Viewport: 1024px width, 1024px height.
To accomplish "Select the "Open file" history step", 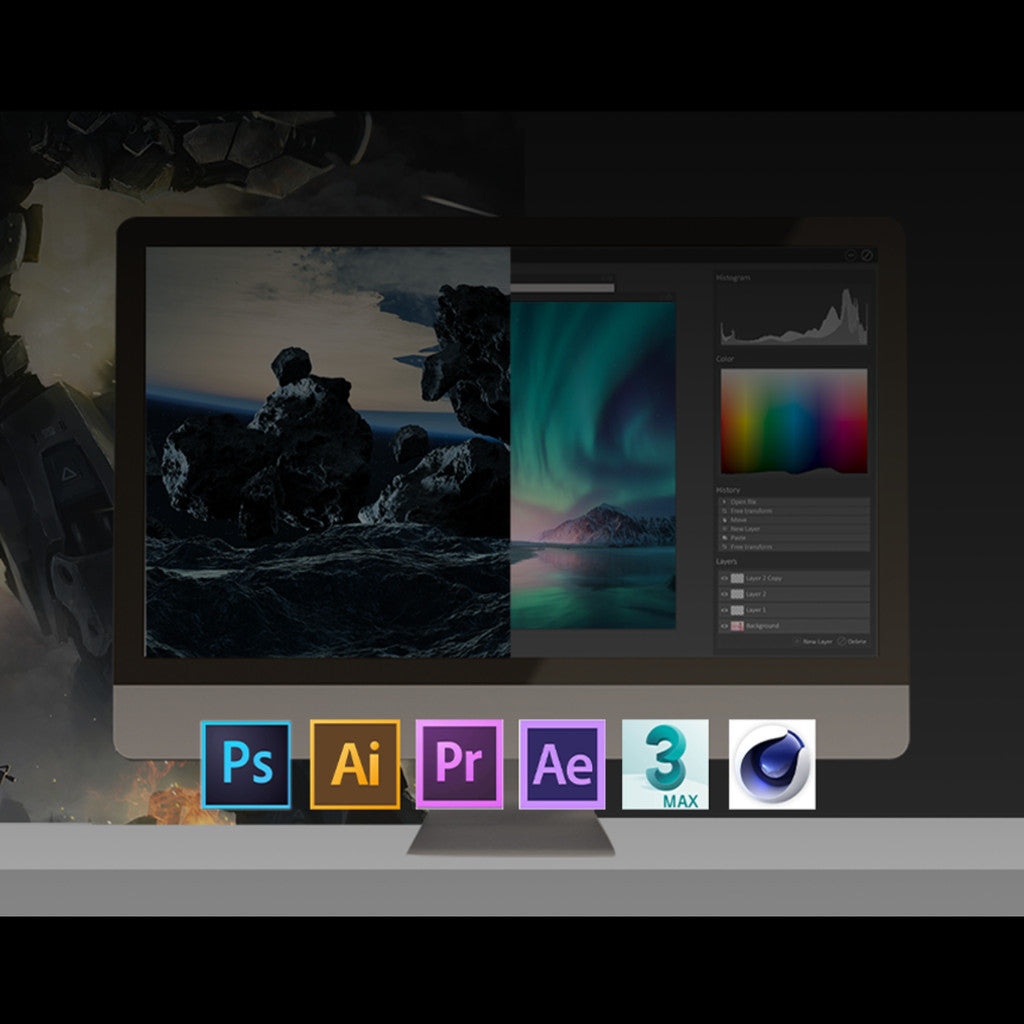I will tap(793, 502).
